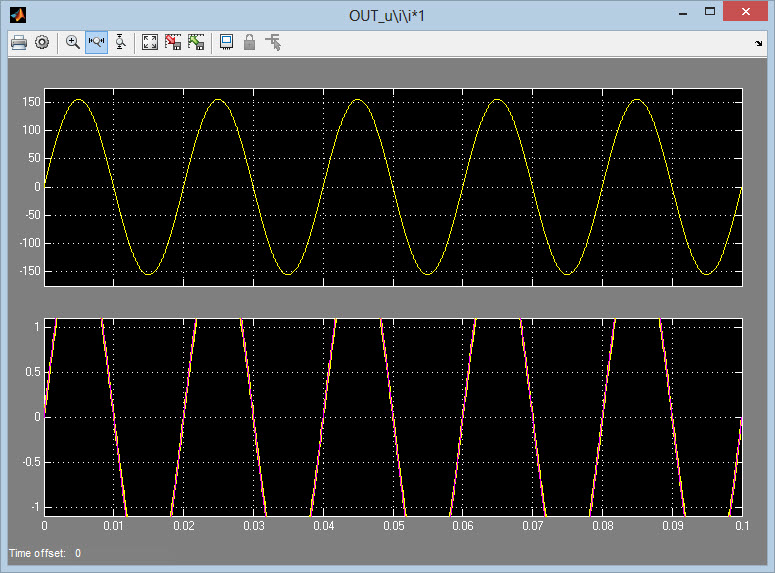This screenshot has height=573, width=775.
Task: Close the OUT_u\i\i*1 scope window
Action: tap(745, 11)
